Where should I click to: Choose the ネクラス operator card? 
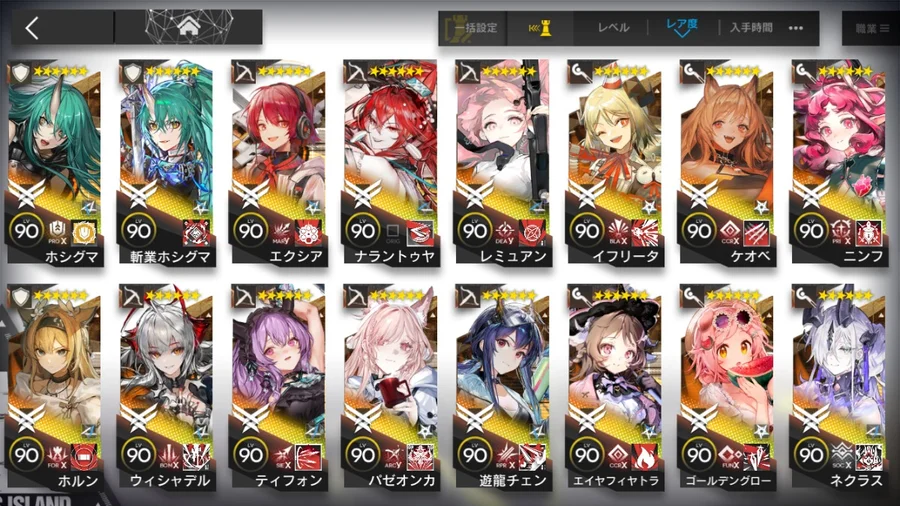pyautogui.click(x=840, y=388)
